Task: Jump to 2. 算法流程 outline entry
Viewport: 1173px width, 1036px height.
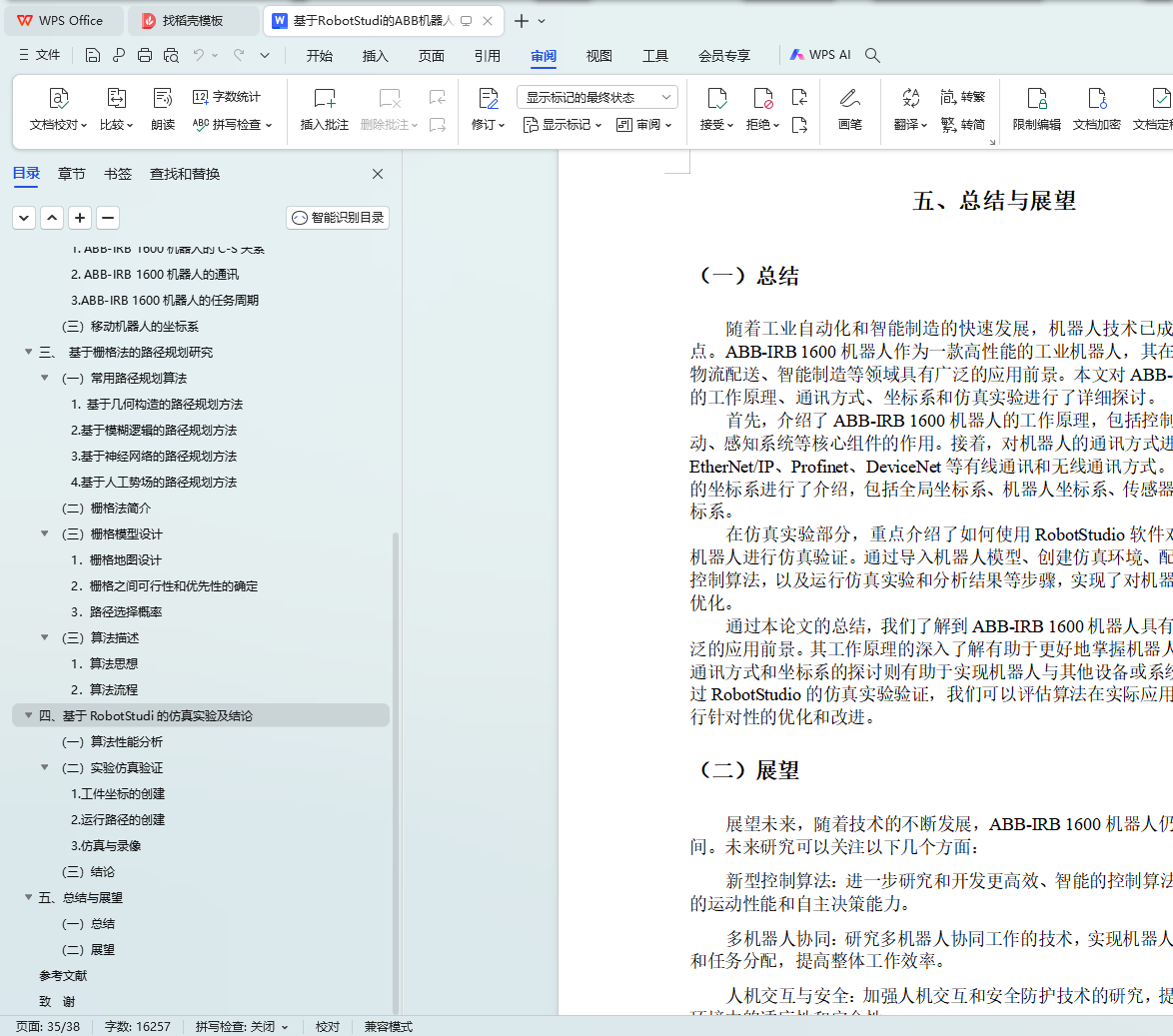Action: click(104, 689)
